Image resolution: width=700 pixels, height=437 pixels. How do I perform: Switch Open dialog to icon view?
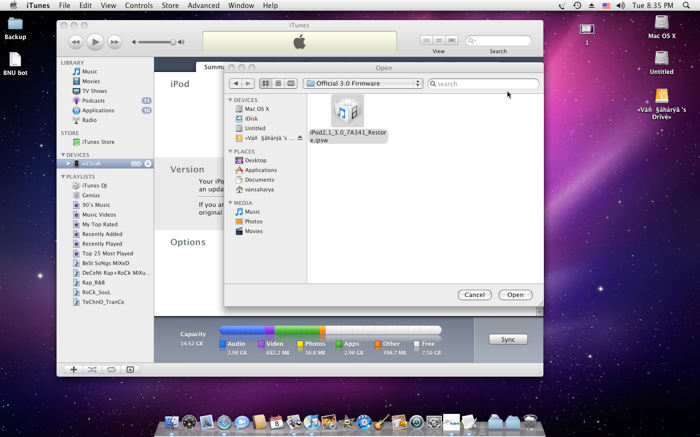[266, 83]
